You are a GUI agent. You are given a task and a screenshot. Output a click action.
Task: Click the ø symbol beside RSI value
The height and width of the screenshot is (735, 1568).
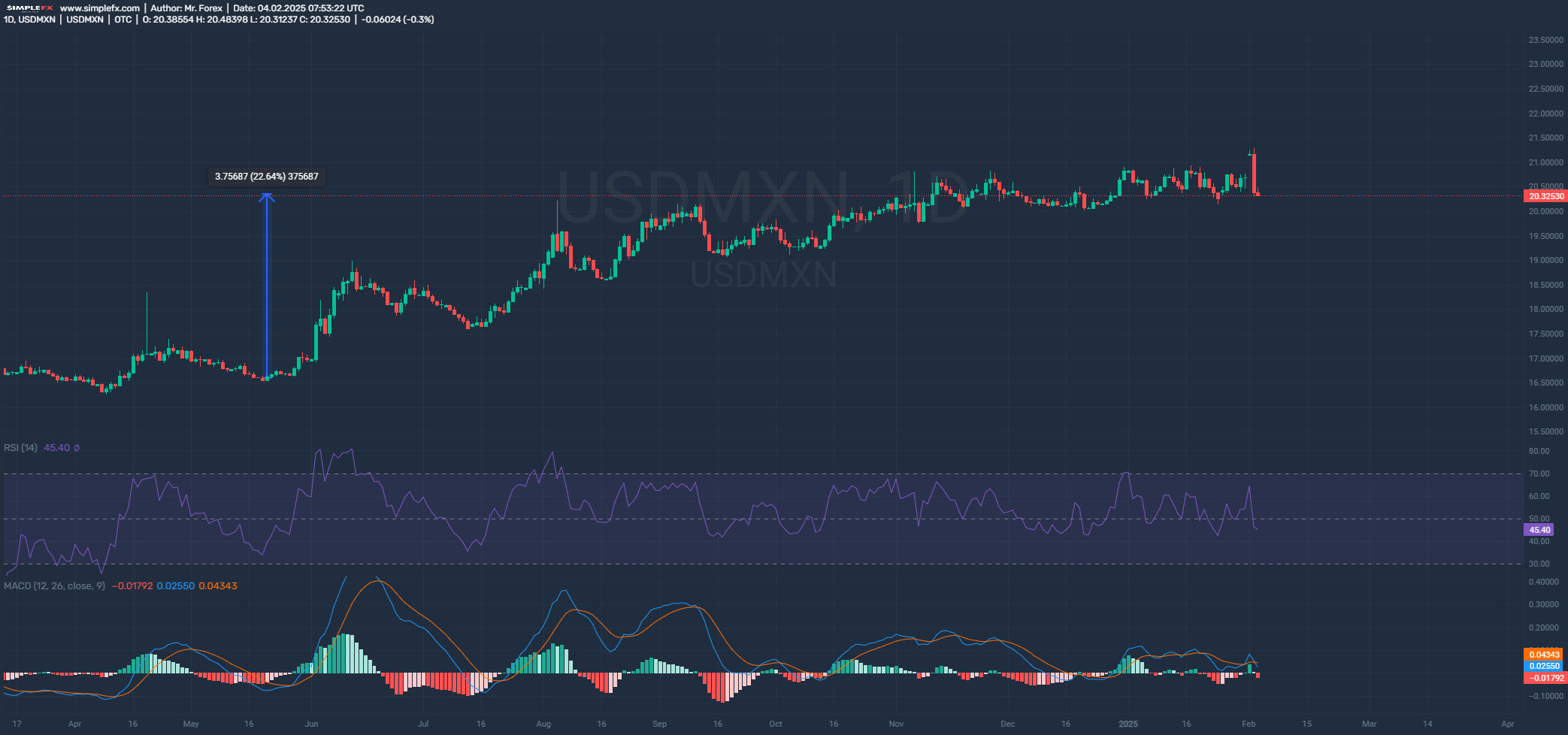coord(77,448)
